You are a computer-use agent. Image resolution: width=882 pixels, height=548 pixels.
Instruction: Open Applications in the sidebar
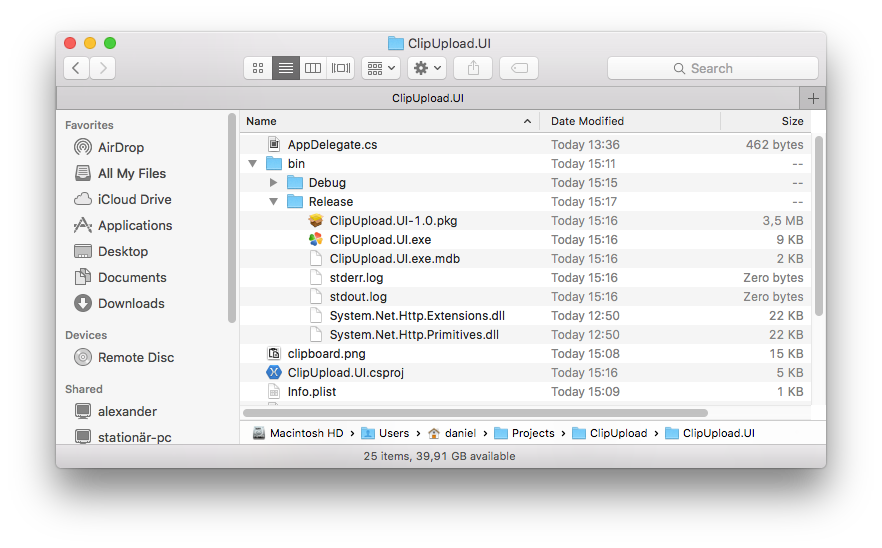(x=123, y=226)
